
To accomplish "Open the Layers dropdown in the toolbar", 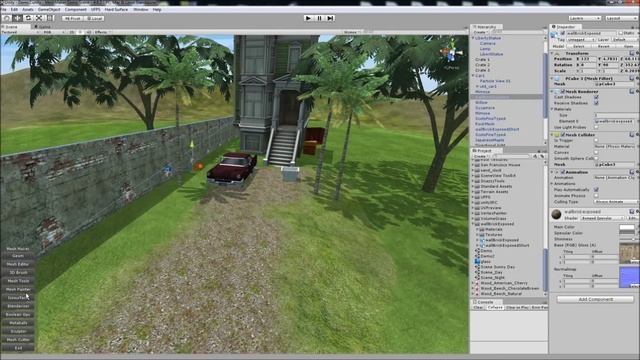I will point(584,18).
